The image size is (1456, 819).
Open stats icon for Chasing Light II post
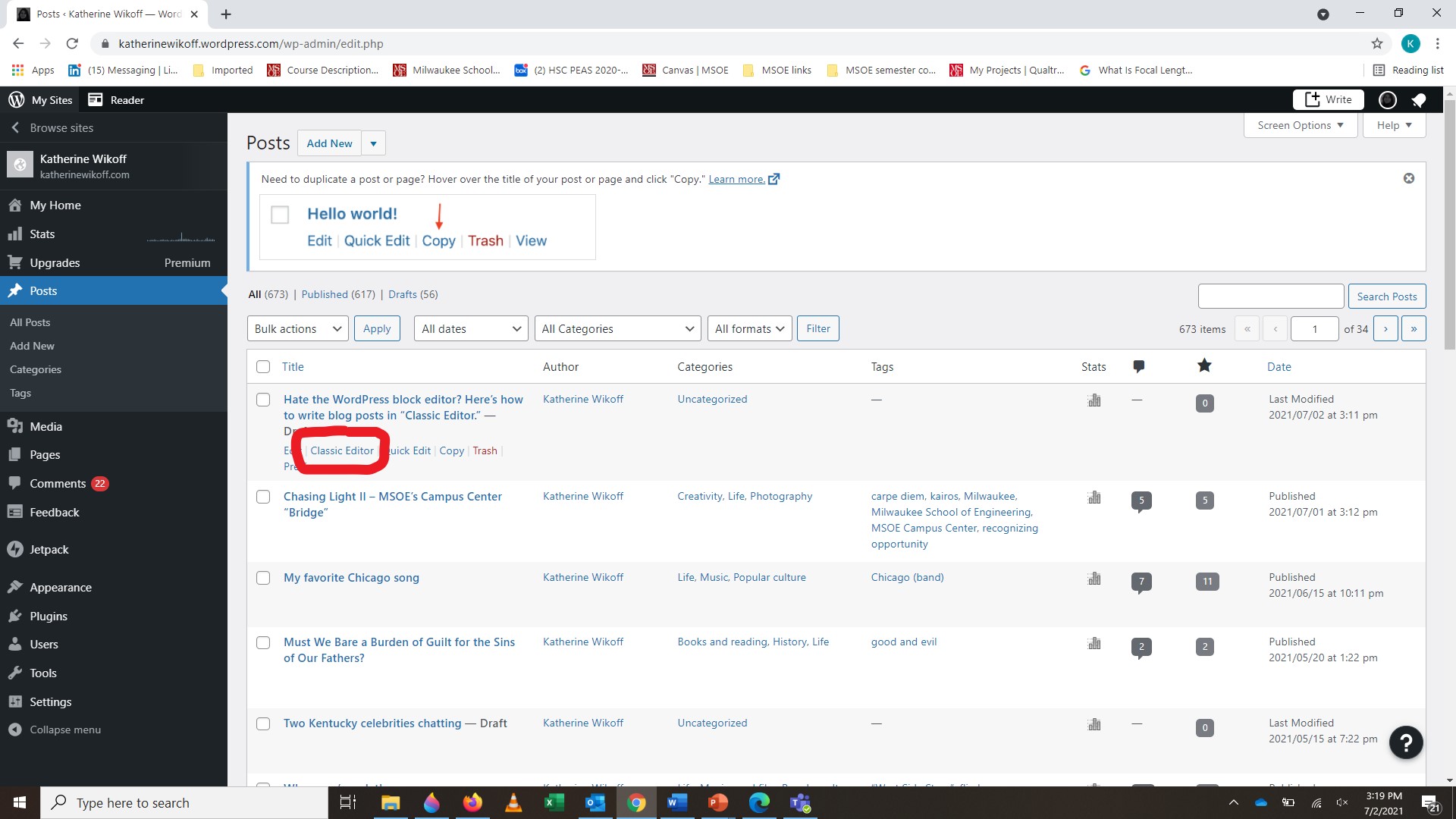coord(1094,498)
